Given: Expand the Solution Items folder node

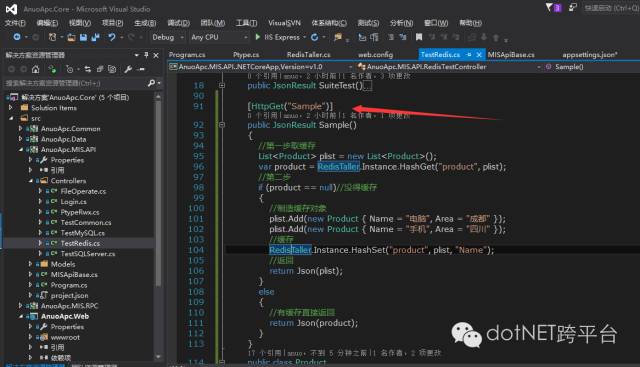Looking at the screenshot, I should tap(11, 108).
